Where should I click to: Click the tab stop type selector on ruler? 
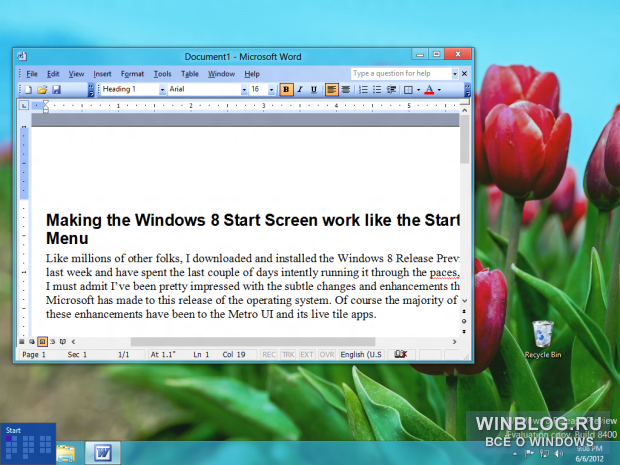point(24,105)
